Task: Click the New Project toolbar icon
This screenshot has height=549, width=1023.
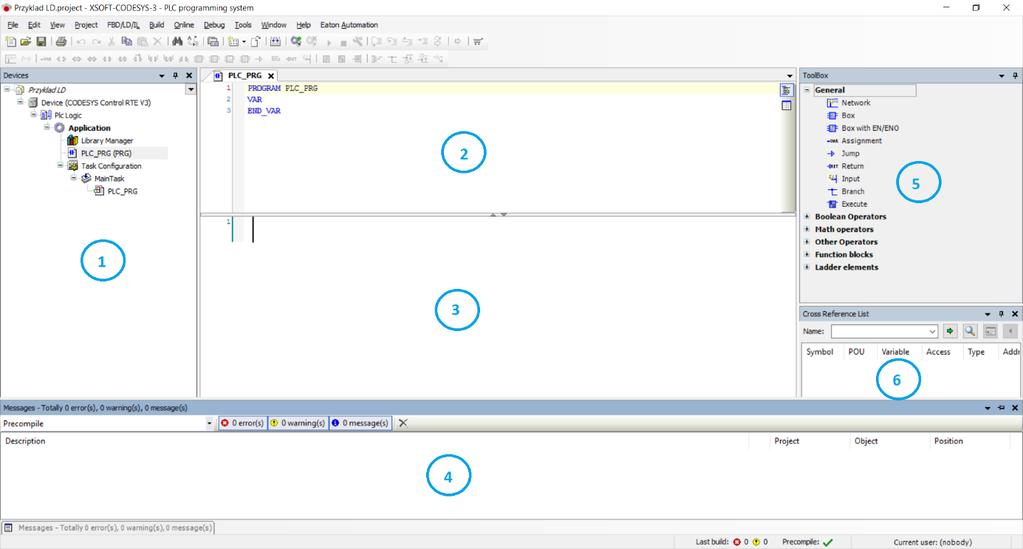Action: point(10,41)
